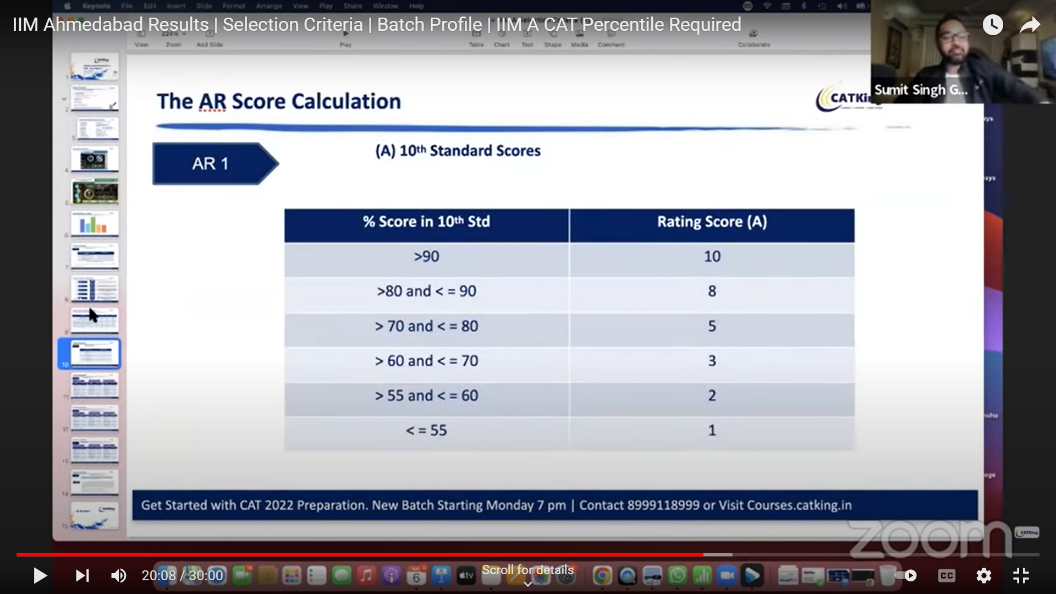Open Music app in the dock
Viewport: 1056px width, 594px height.
pos(366,575)
